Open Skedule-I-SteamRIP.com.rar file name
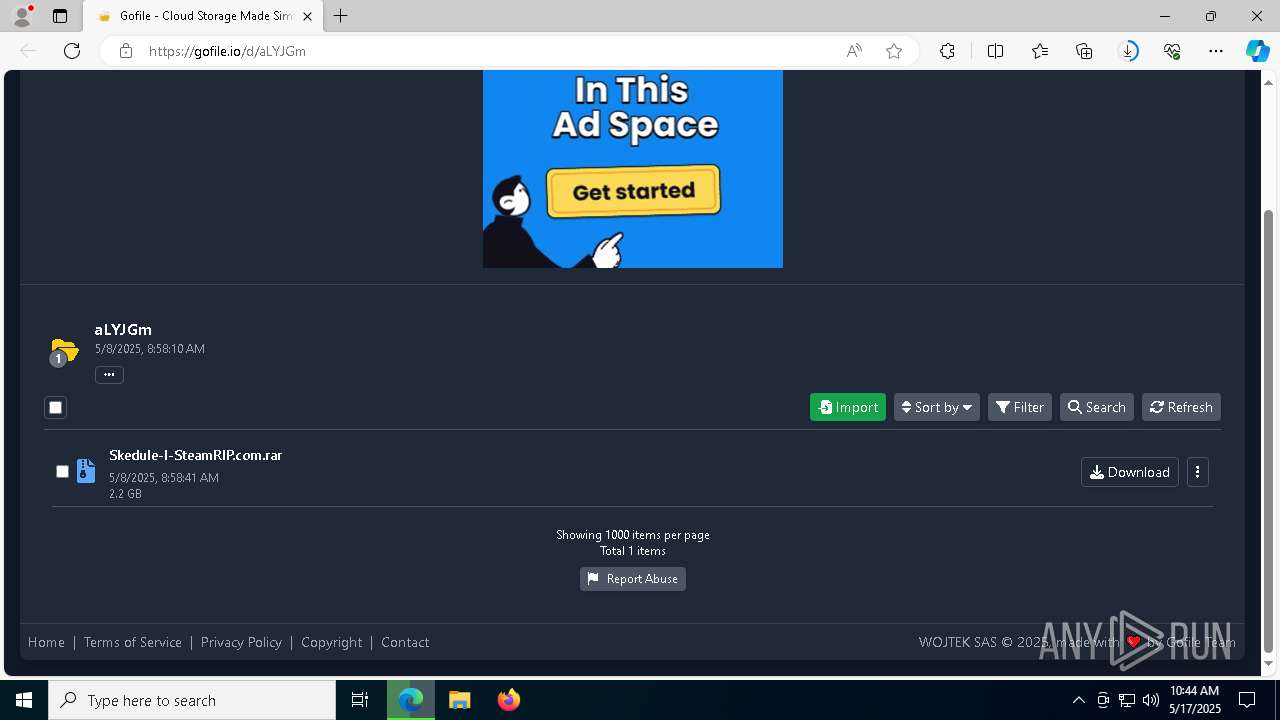The width and height of the screenshot is (1280, 720). point(196,455)
